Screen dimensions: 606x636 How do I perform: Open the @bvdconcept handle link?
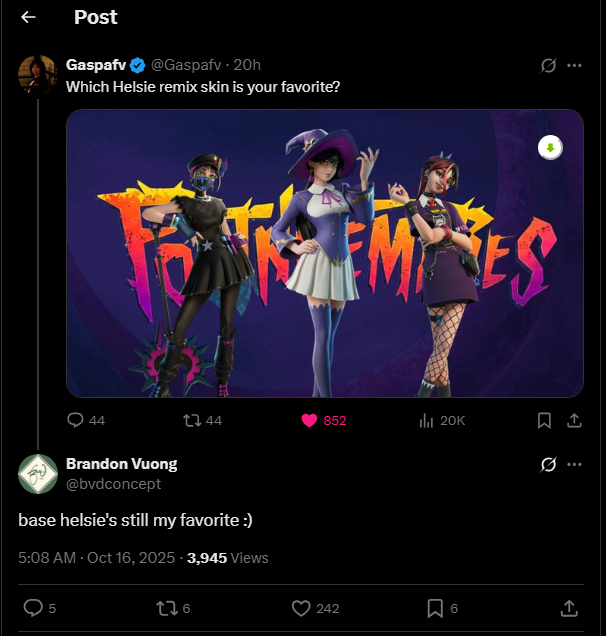(x=114, y=484)
